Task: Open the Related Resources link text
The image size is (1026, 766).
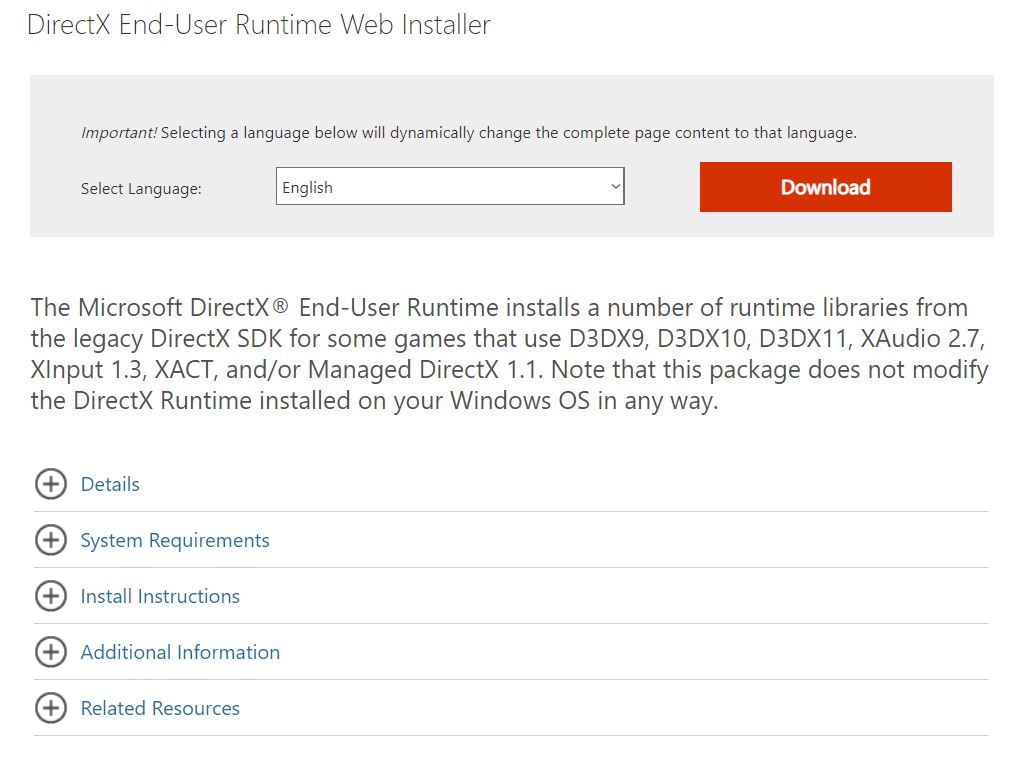Action: [x=160, y=708]
